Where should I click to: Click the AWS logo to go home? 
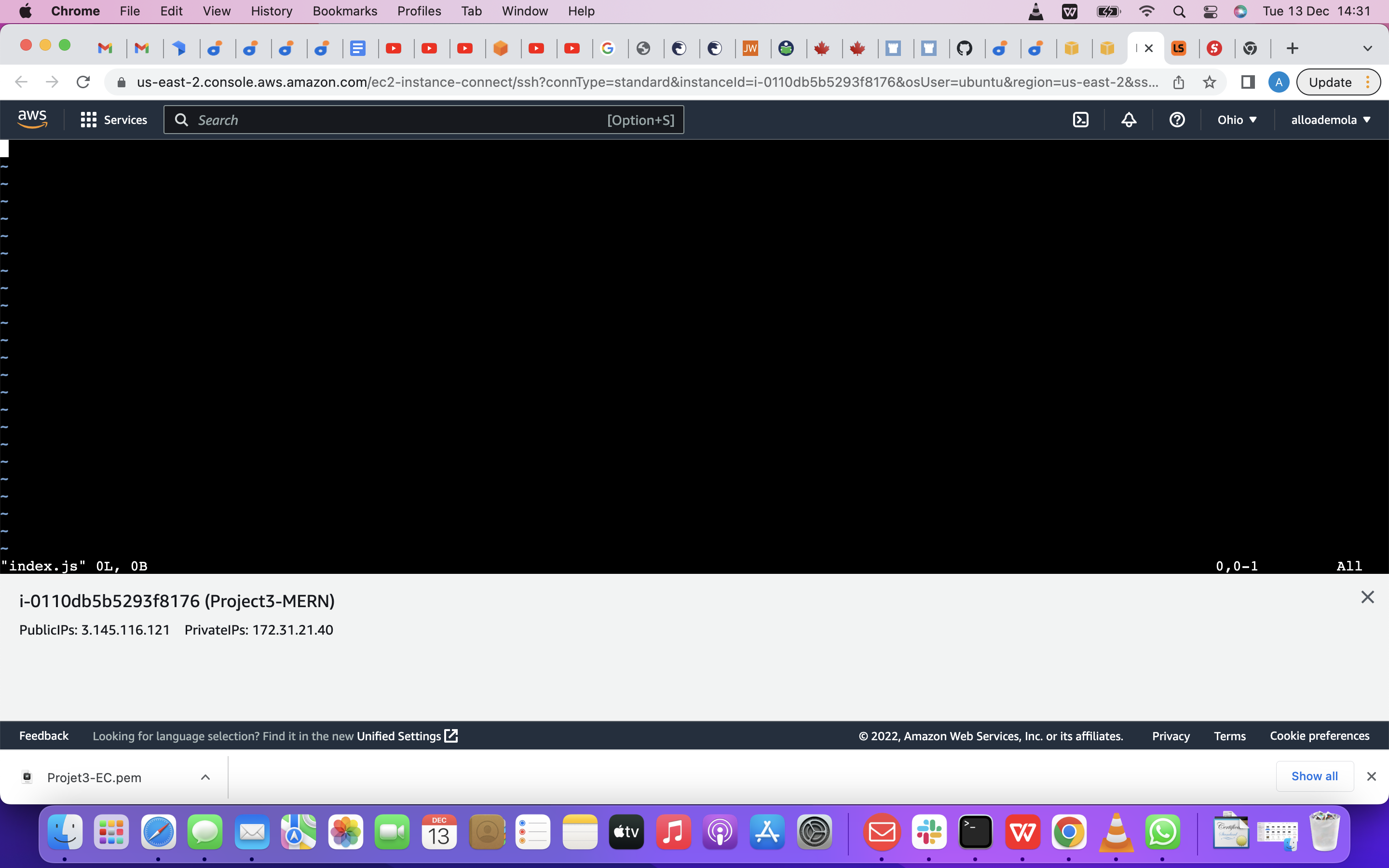(31, 118)
